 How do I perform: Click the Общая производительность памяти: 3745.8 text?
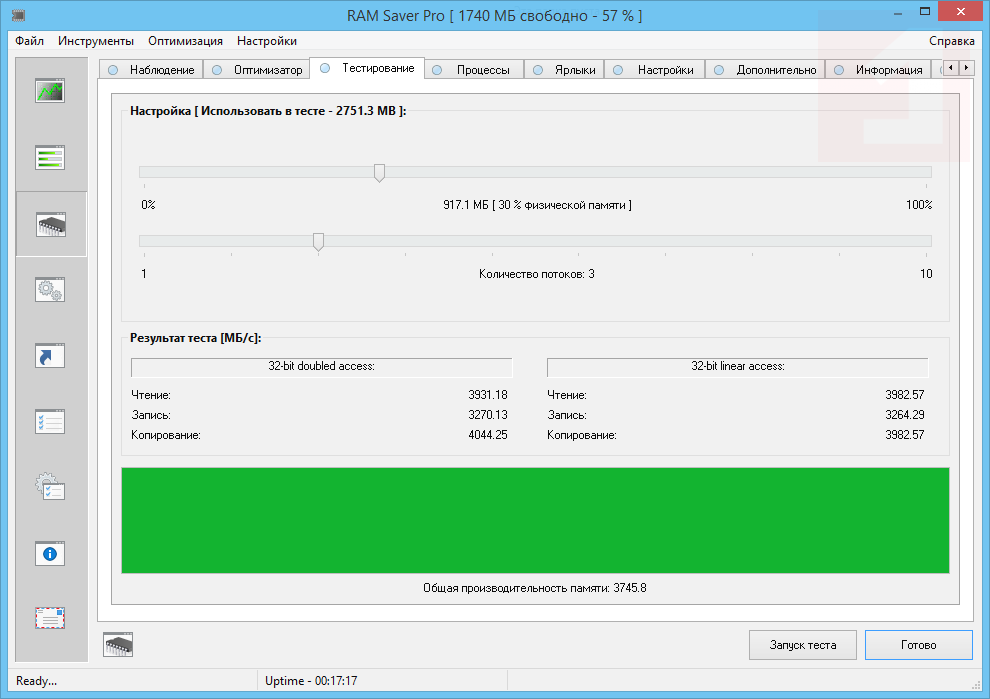(x=535, y=588)
